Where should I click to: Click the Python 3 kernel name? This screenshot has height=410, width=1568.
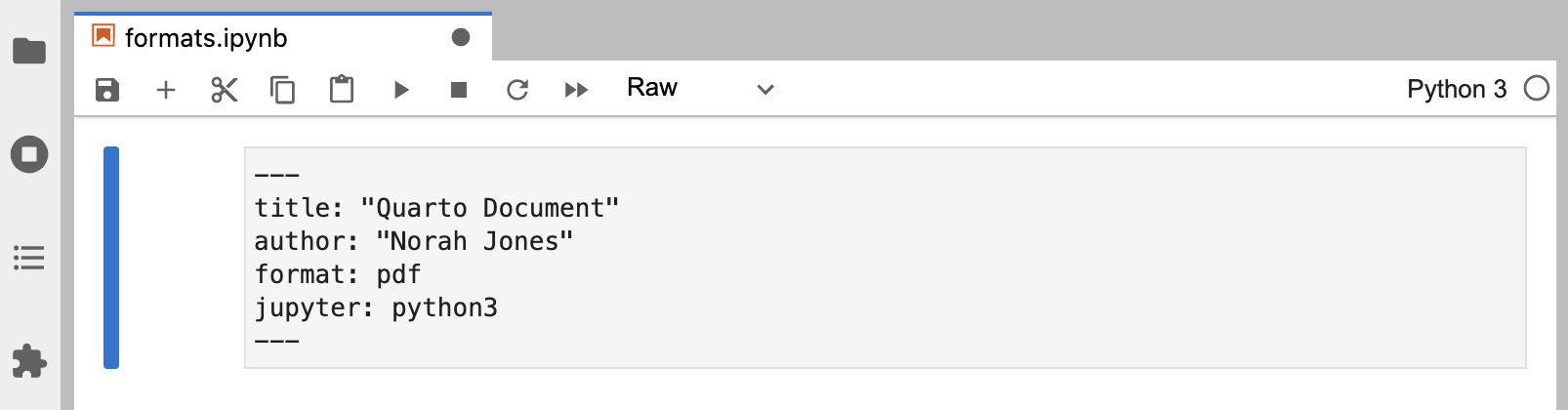pyautogui.click(x=1456, y=89)
